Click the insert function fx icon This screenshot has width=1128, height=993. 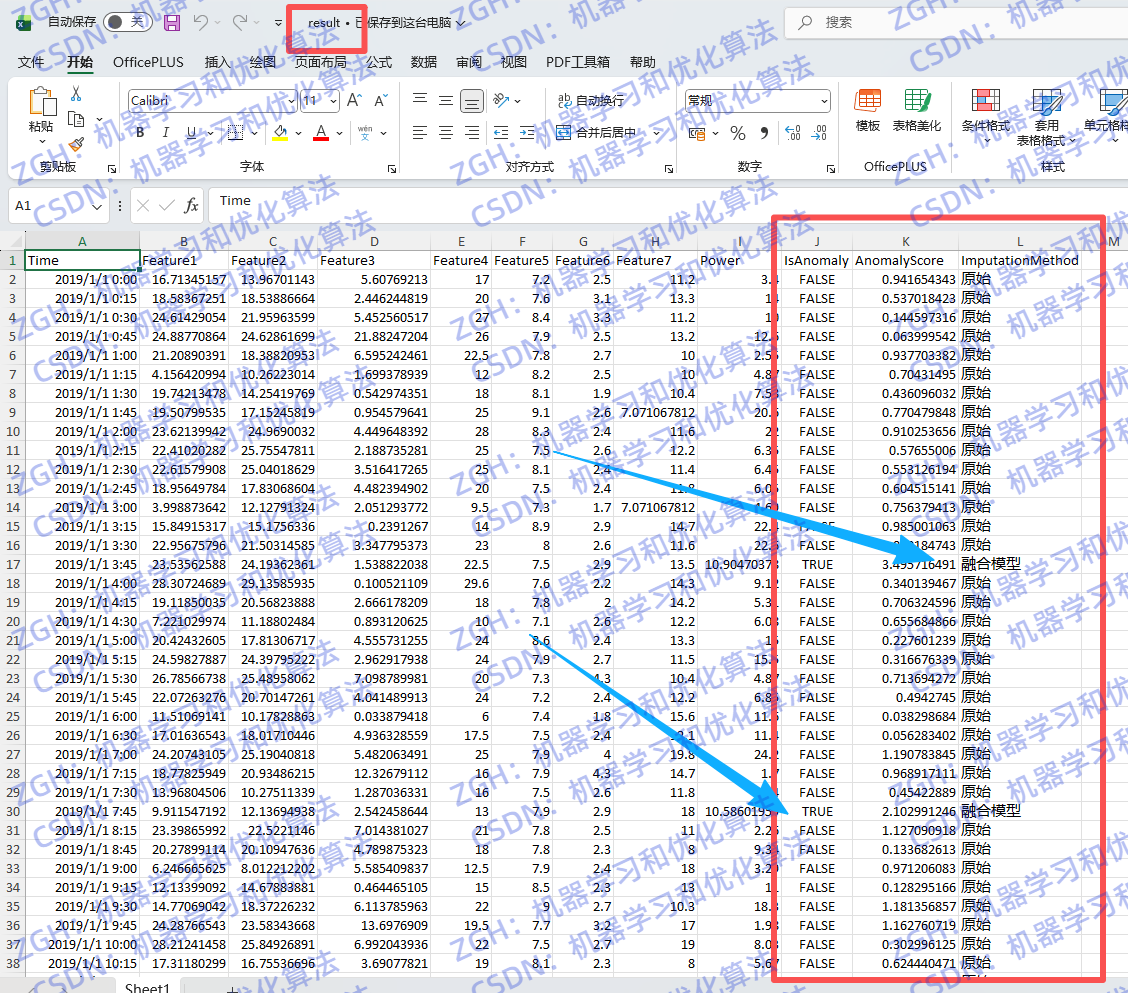(191, 206)
